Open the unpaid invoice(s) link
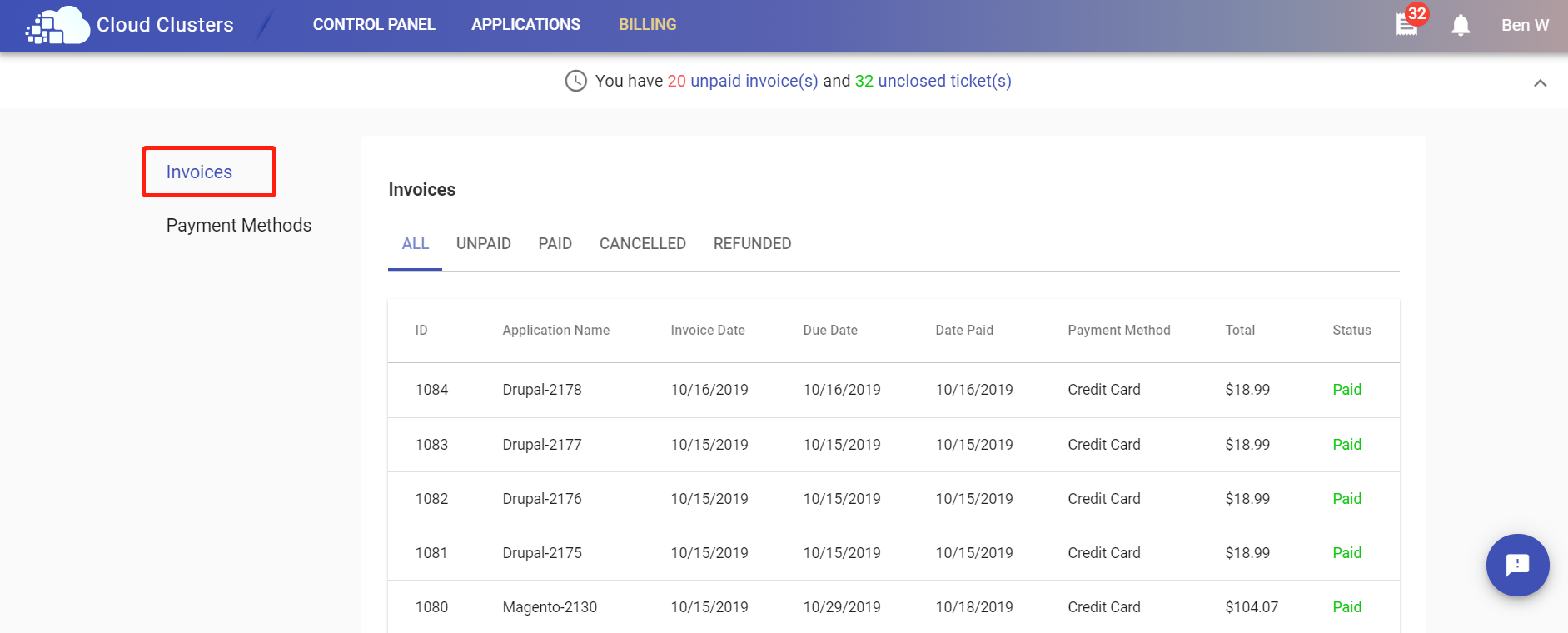 pos(754,81)
